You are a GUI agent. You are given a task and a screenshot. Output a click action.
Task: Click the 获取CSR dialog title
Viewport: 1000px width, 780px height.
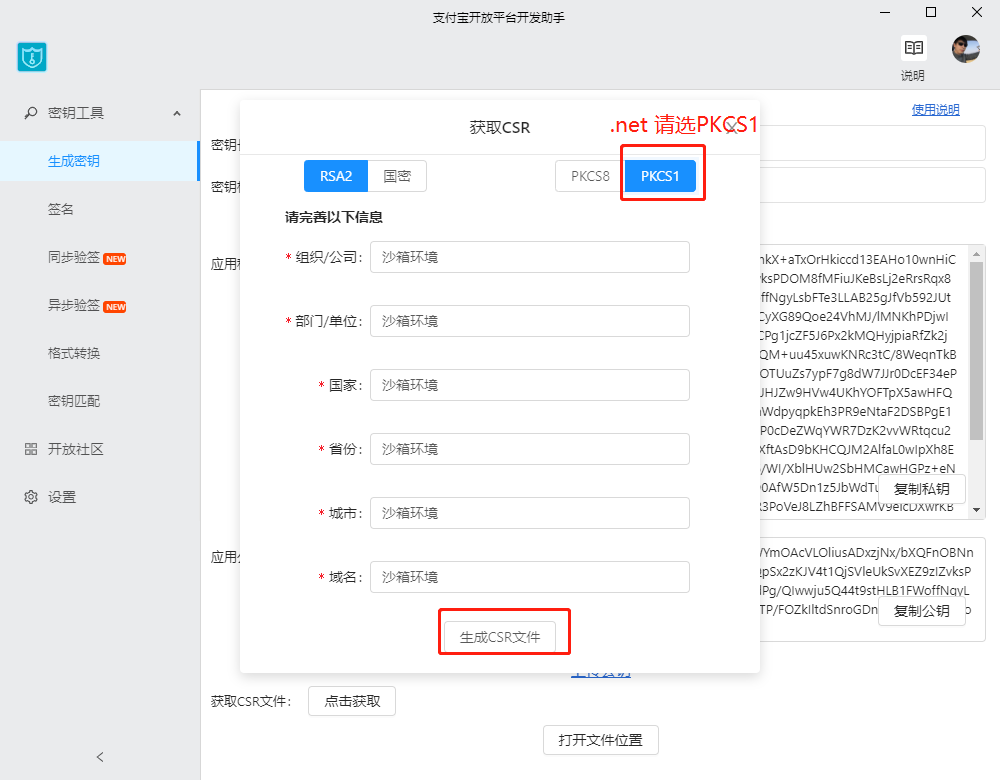(499, 128)
